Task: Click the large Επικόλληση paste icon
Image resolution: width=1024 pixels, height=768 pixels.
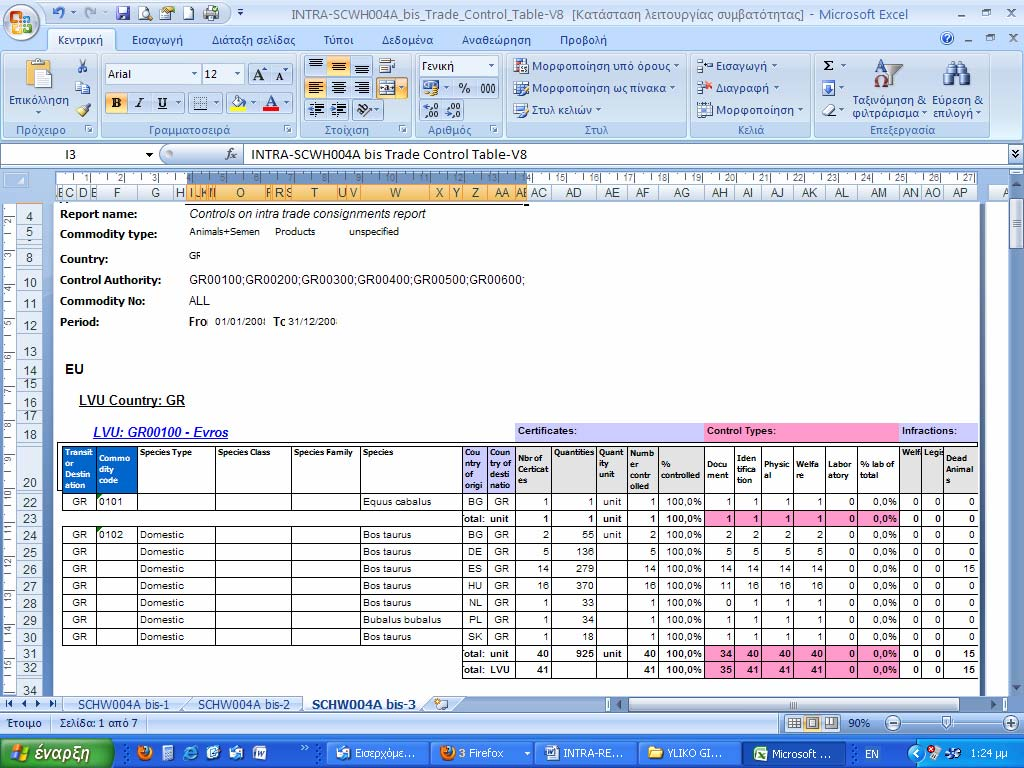Action: click(x=39, y=74)
